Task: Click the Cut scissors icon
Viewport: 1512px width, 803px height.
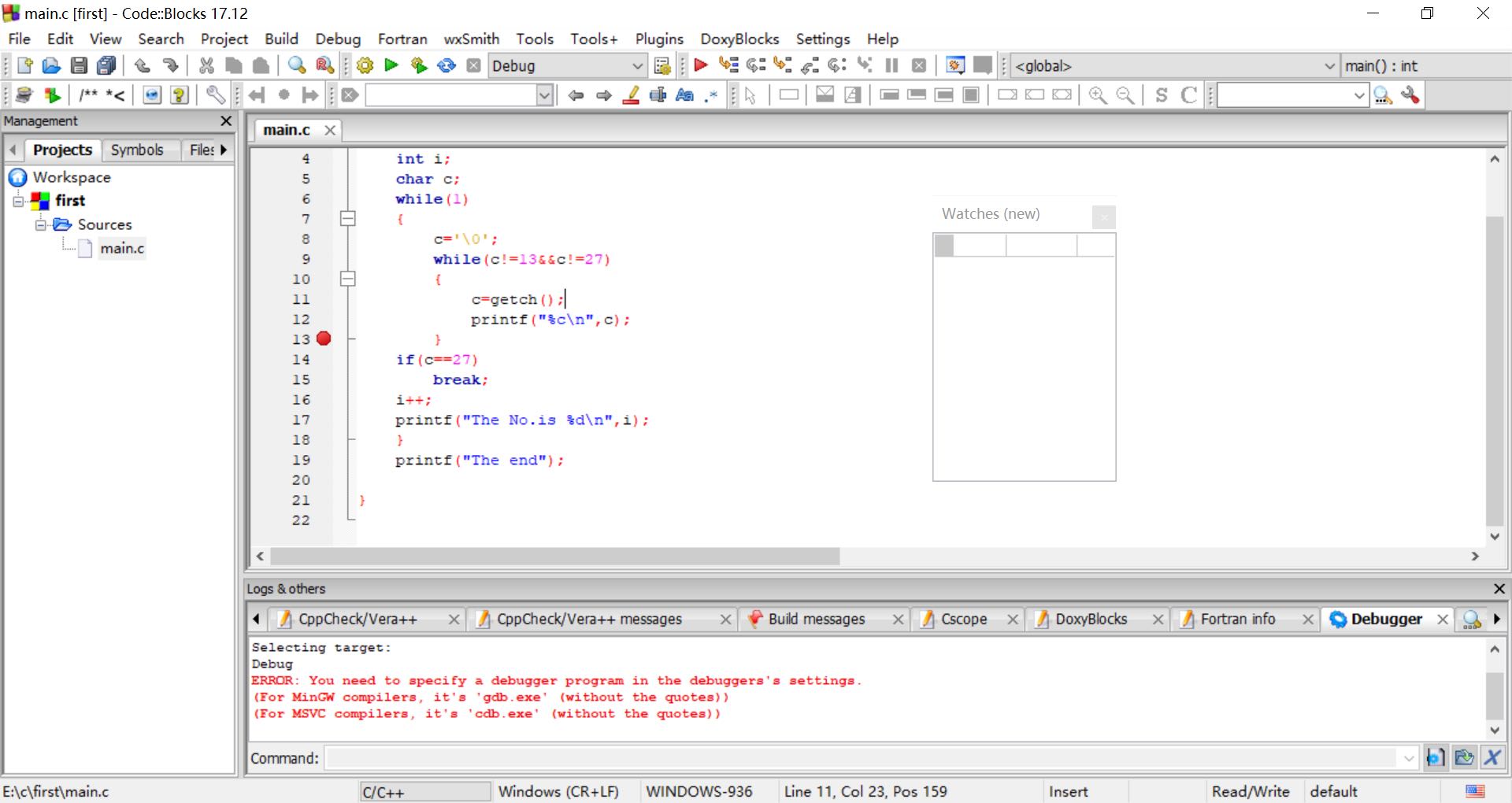Action: tap(206, 66)
